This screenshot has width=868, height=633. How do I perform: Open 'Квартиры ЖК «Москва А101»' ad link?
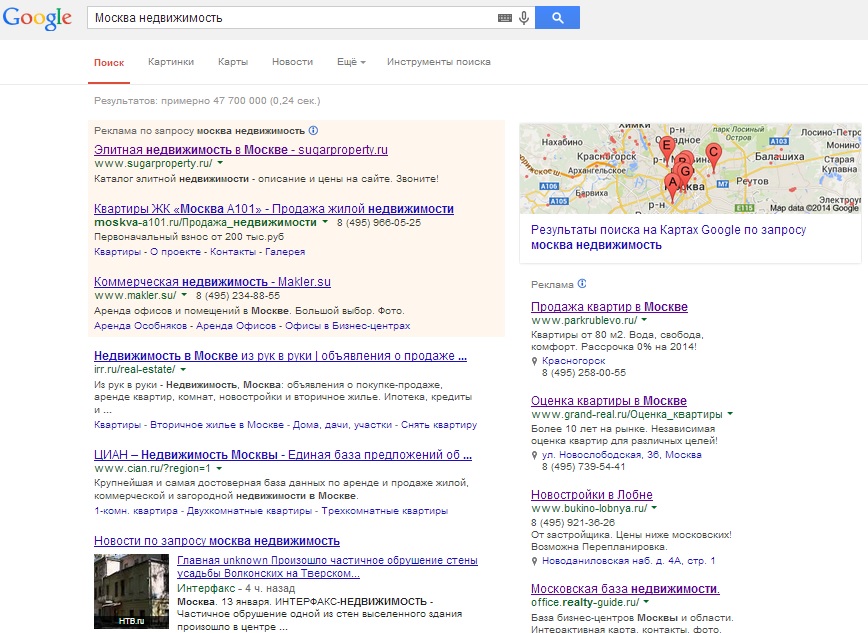tap(273, 209)
